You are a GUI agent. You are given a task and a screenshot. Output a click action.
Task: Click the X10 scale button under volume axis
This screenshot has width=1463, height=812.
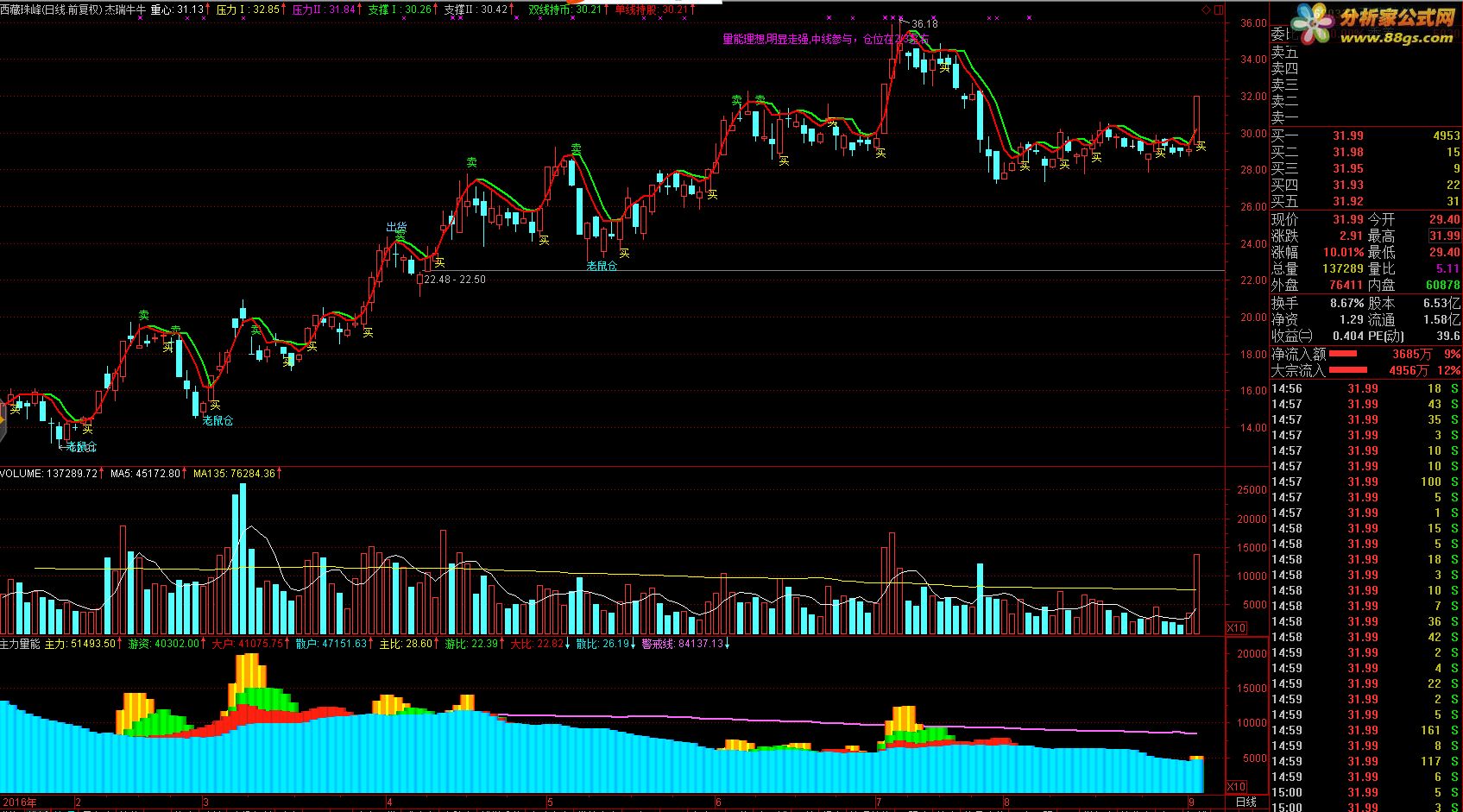pyautogui.click(x=1236, y=627)
